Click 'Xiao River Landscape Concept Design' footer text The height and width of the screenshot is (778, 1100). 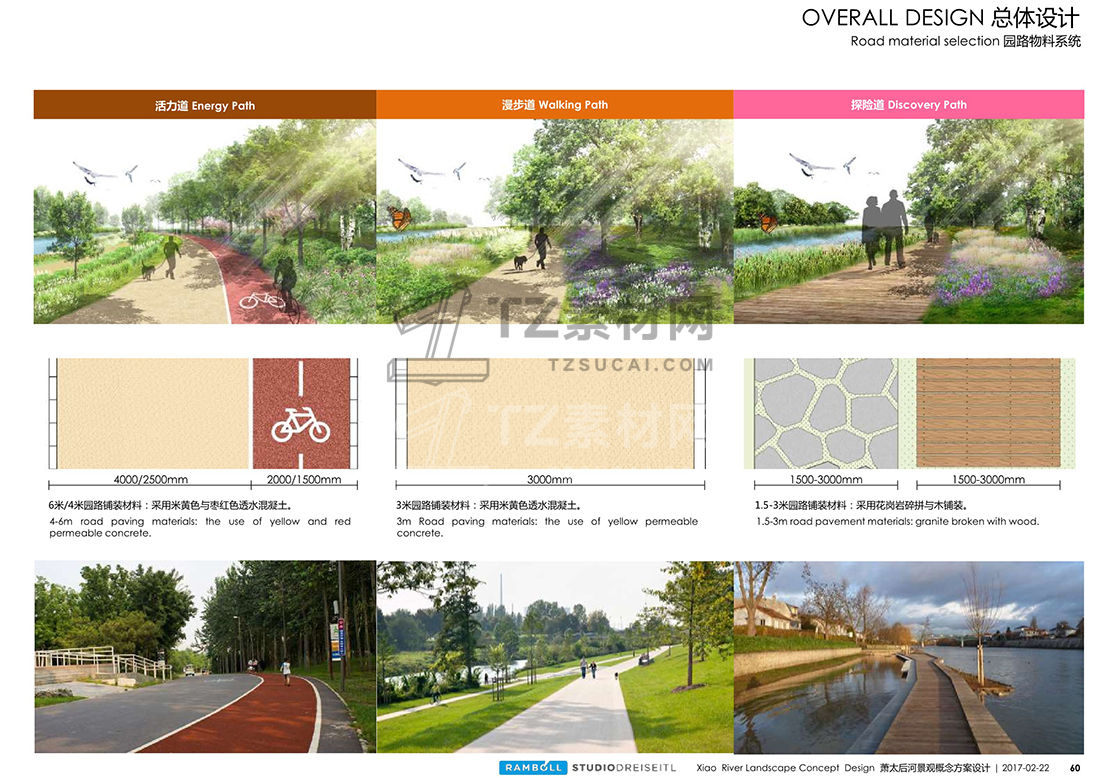click(x=785, y=768)
